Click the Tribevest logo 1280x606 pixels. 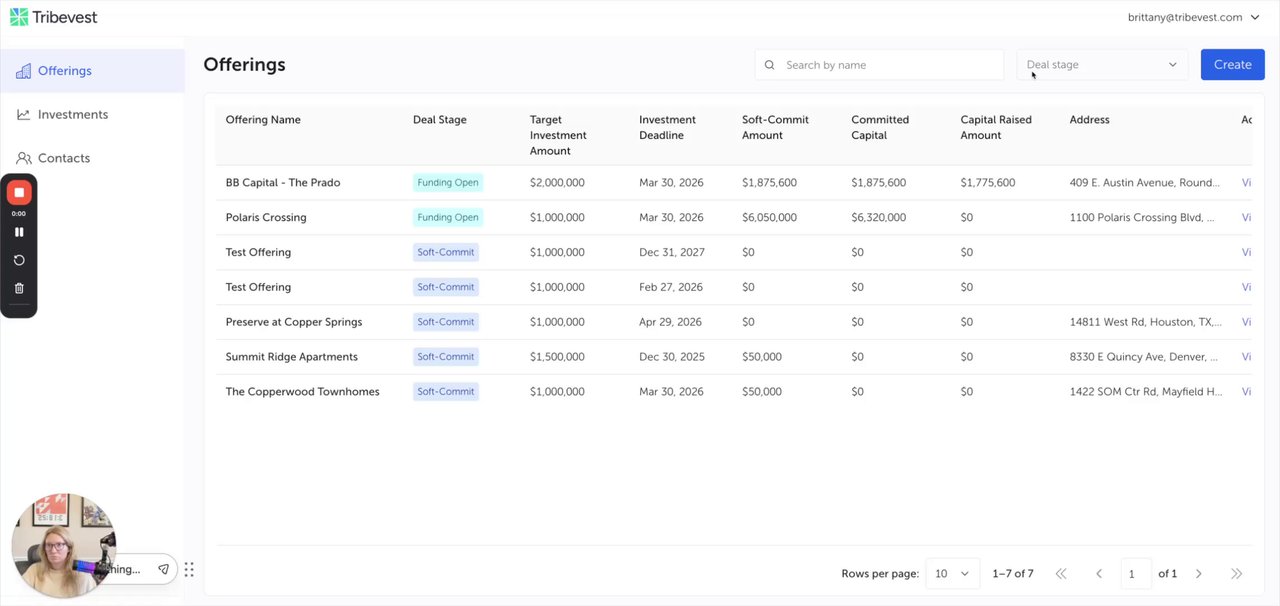coord(54,17)
